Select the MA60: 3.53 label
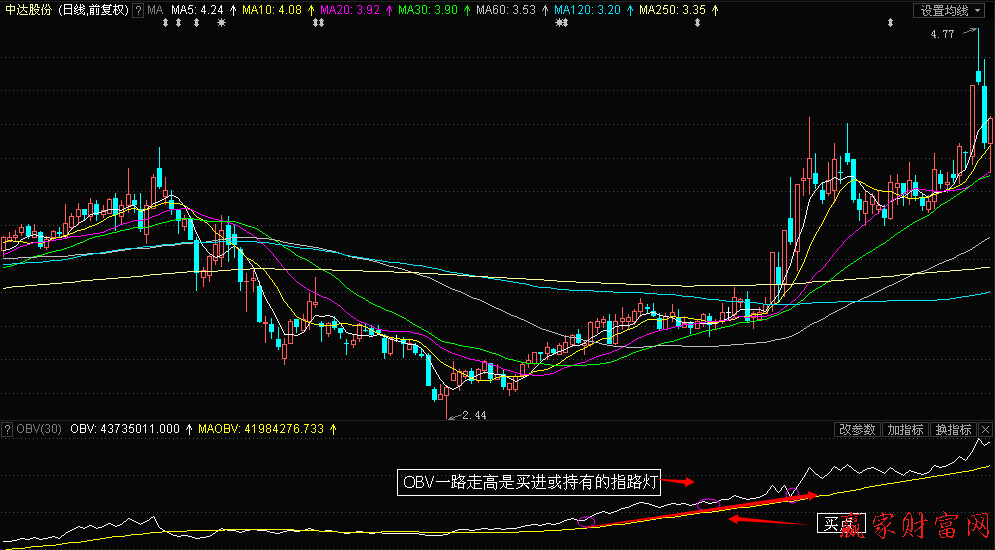 [506, 10]
